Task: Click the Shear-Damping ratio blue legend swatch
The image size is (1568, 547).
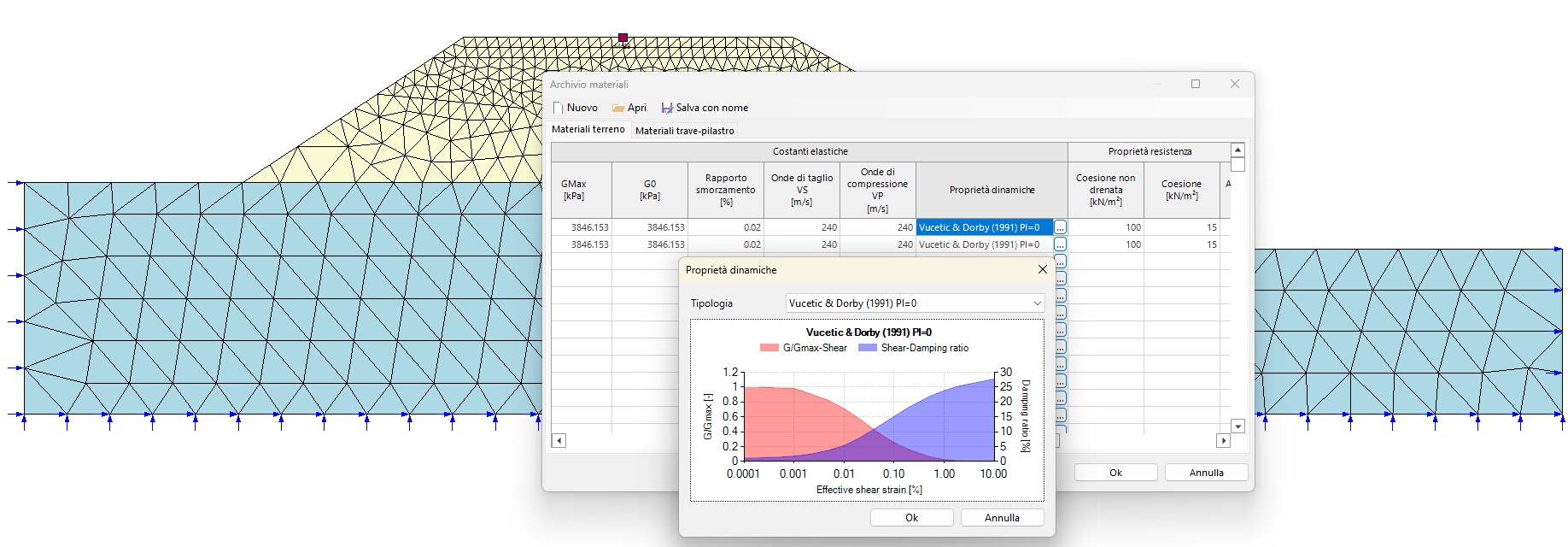Action: 867,348
